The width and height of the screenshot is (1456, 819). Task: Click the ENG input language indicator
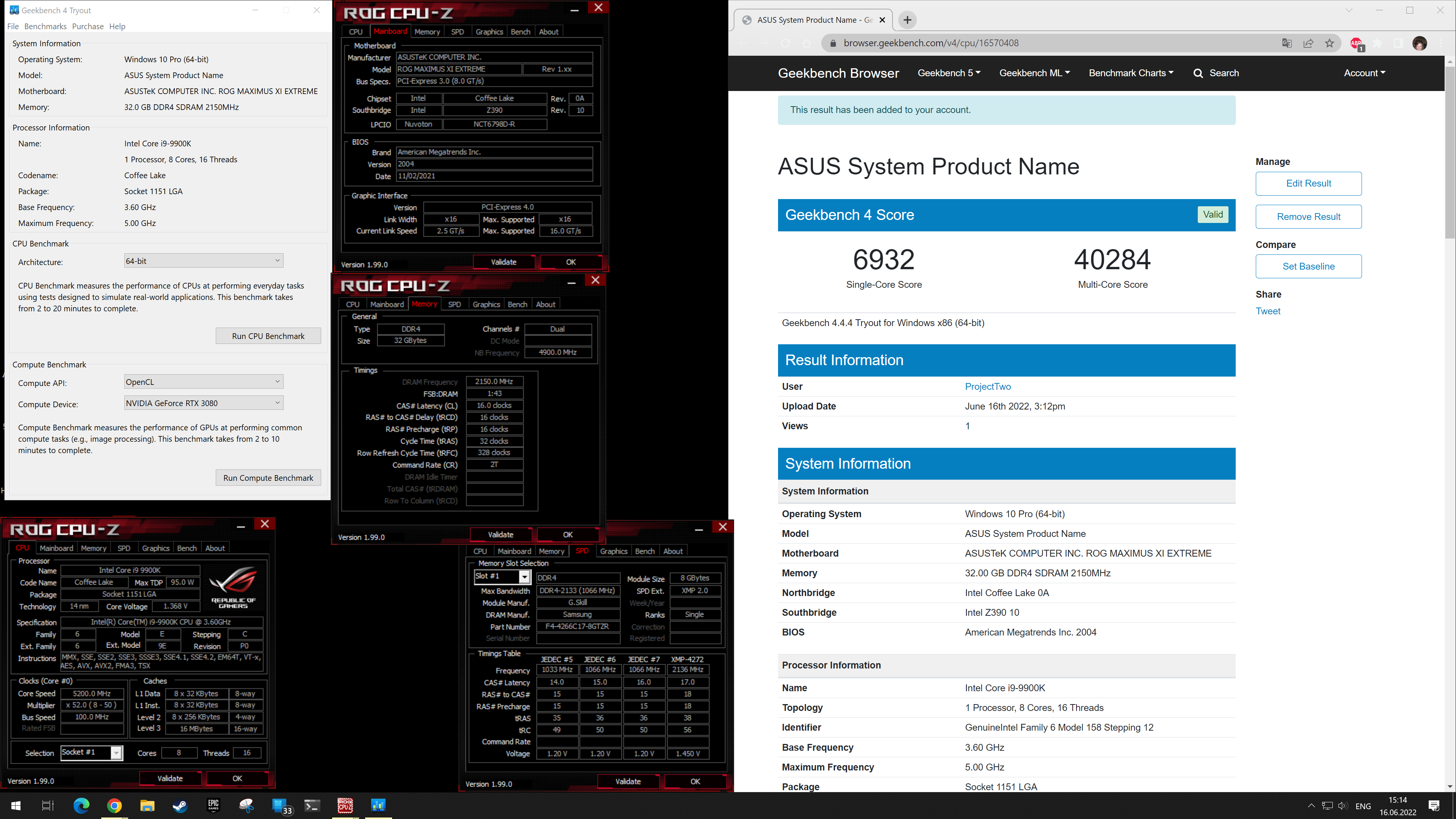tap(1363, 806)
